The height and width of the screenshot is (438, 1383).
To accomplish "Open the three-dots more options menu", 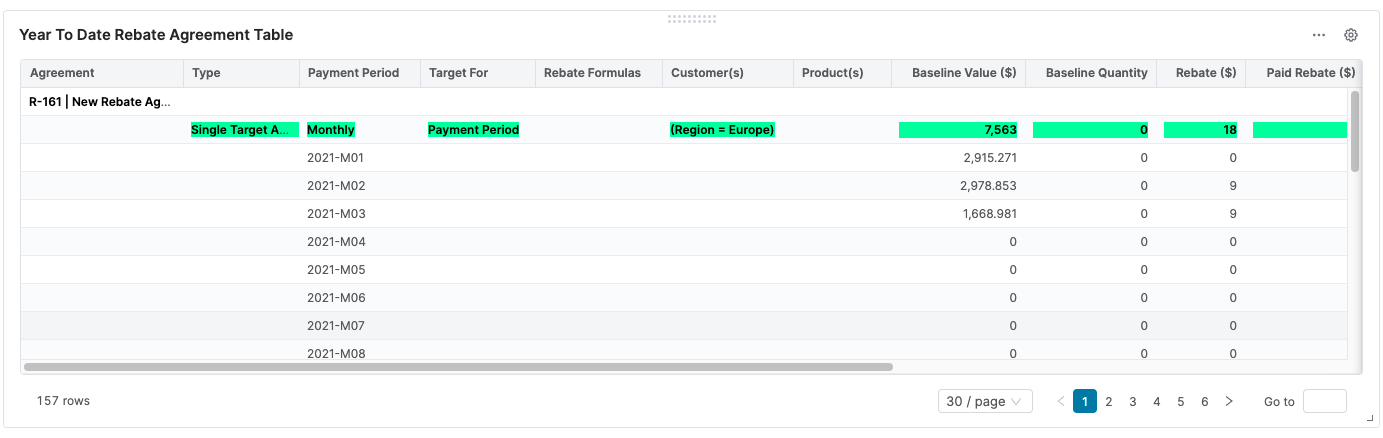I will tap(1319, 35).
